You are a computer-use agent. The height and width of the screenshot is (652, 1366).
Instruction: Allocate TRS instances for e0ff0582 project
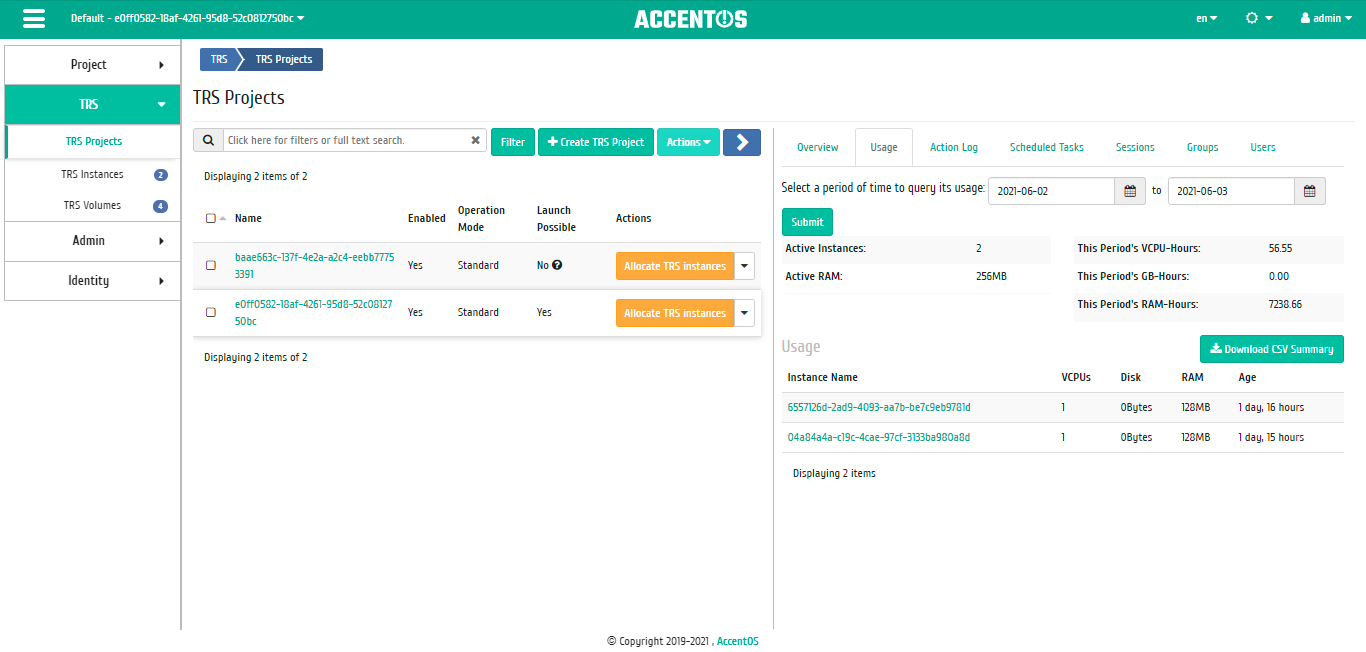(675, 313)
